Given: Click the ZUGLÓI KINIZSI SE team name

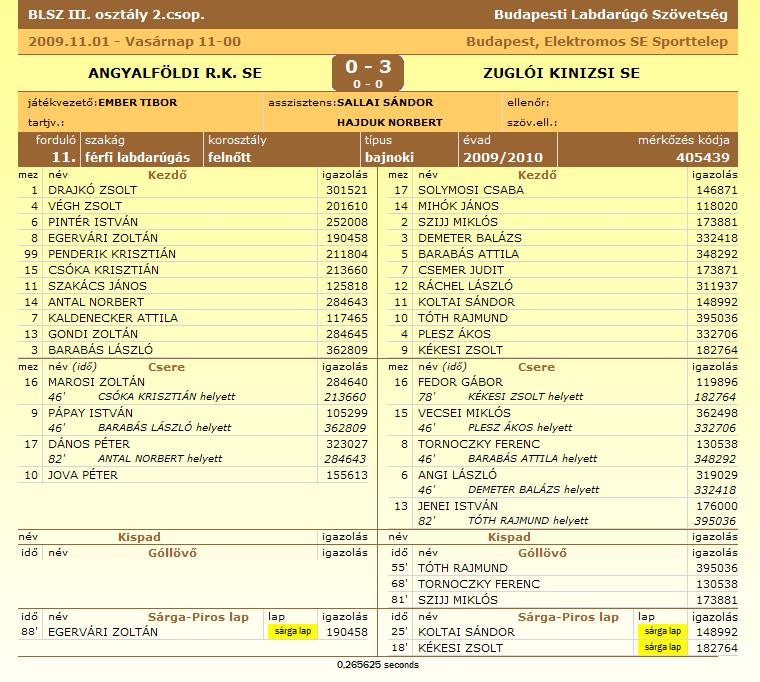Looking at the screenshot, I should pyautogui.click(x=561, y=73).
